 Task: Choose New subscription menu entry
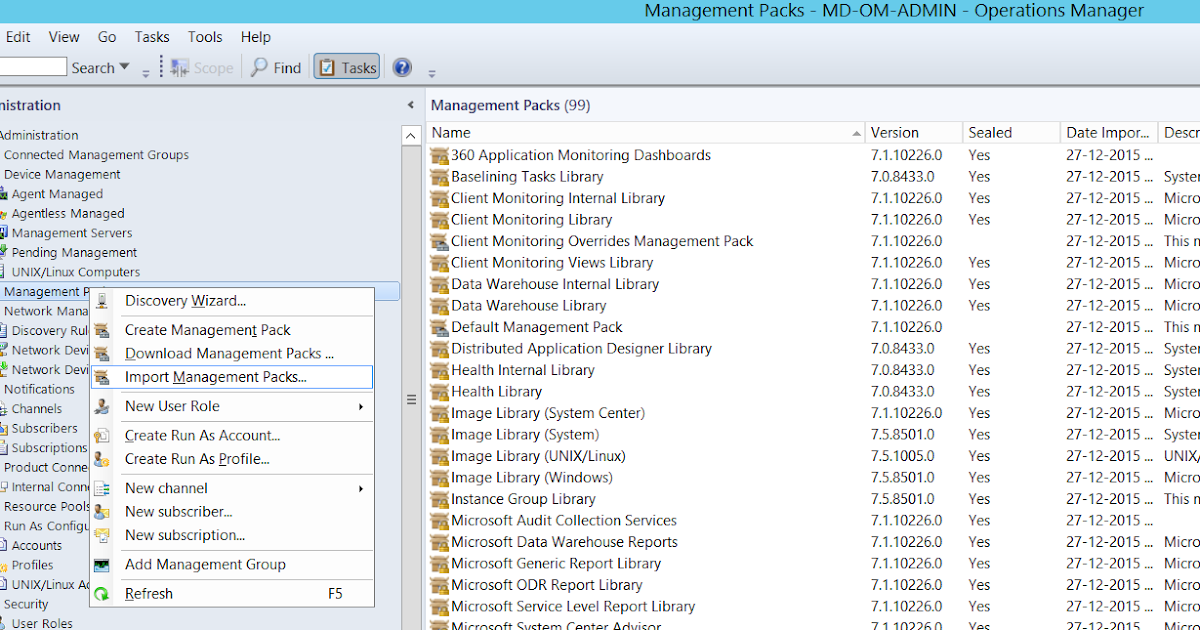click(232, 535)
